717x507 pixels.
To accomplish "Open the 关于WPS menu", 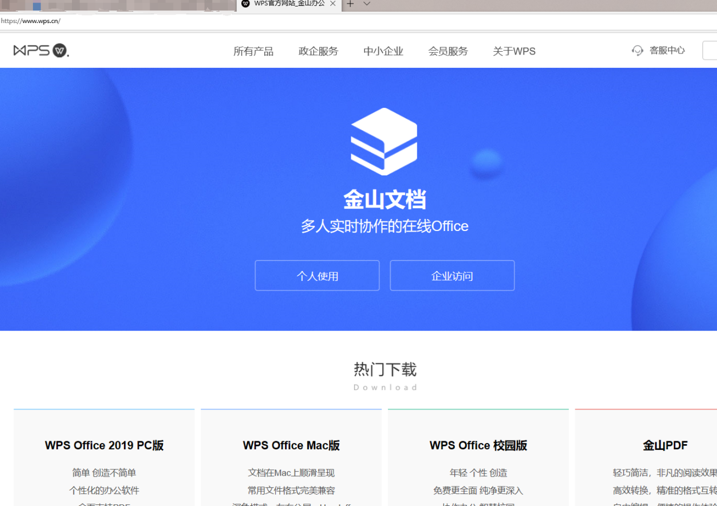I will (x=514, y=51).
